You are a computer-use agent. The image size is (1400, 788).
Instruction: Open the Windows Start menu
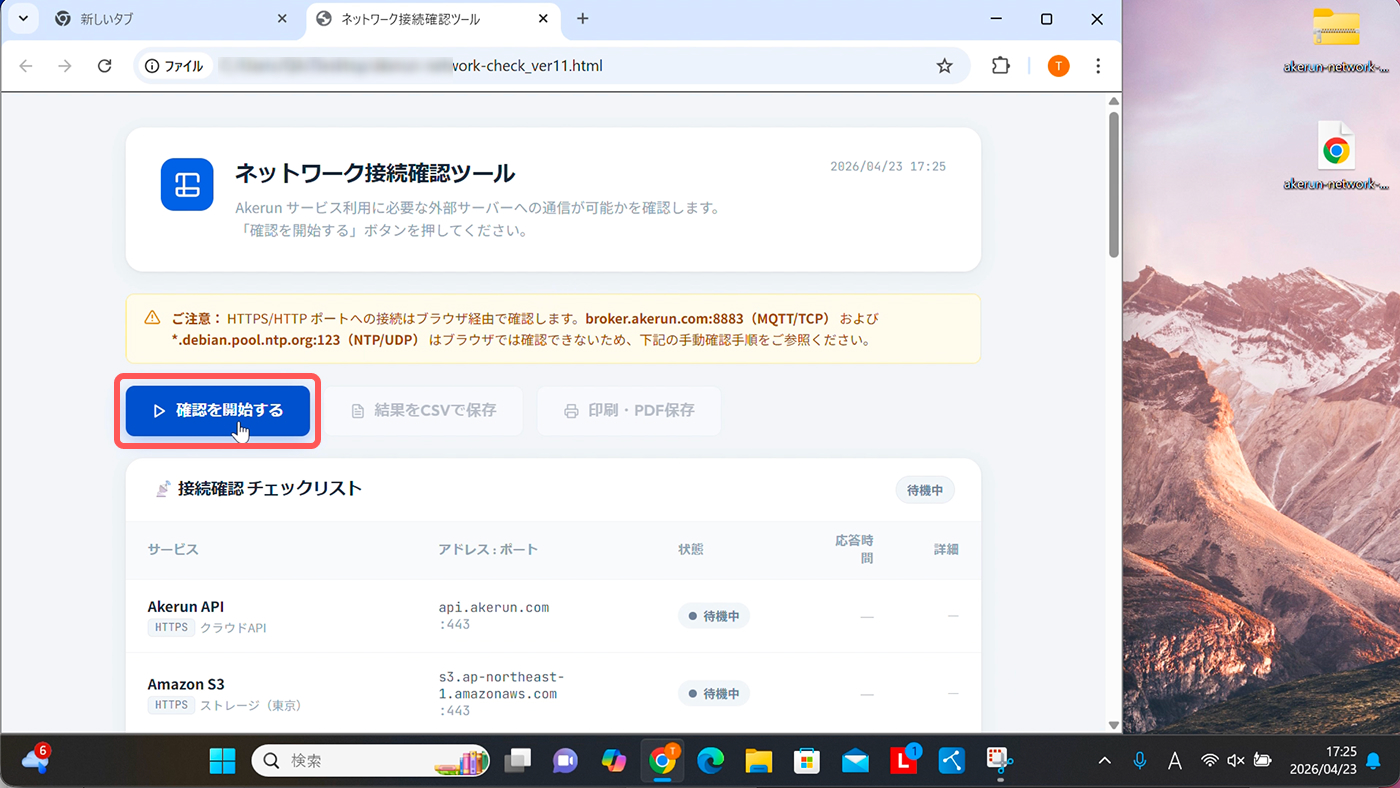(222, 761)
